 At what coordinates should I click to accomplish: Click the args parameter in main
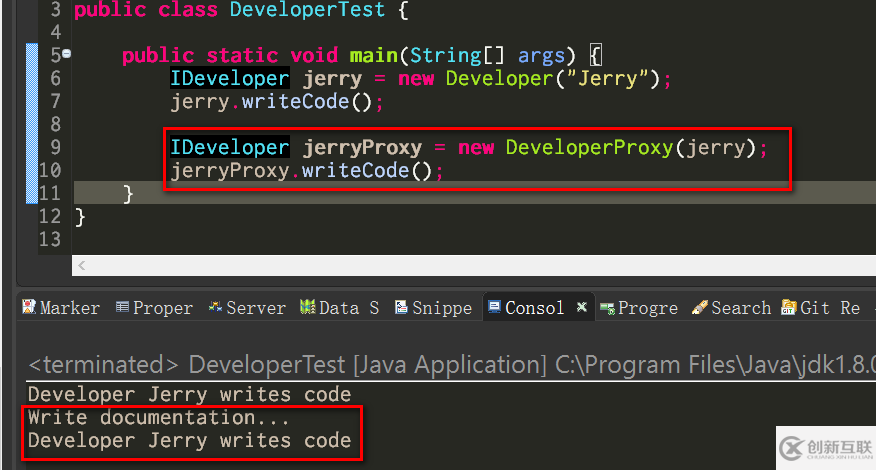point(541,56)
